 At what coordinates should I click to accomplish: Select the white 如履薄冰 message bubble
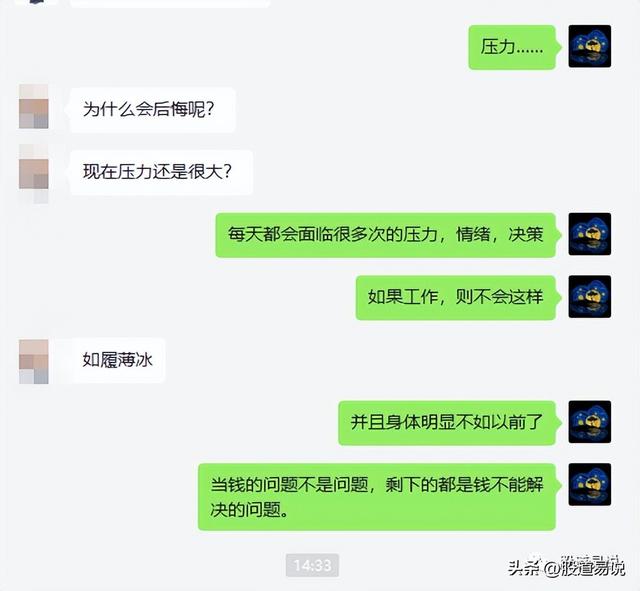click(x=118, y=360)
